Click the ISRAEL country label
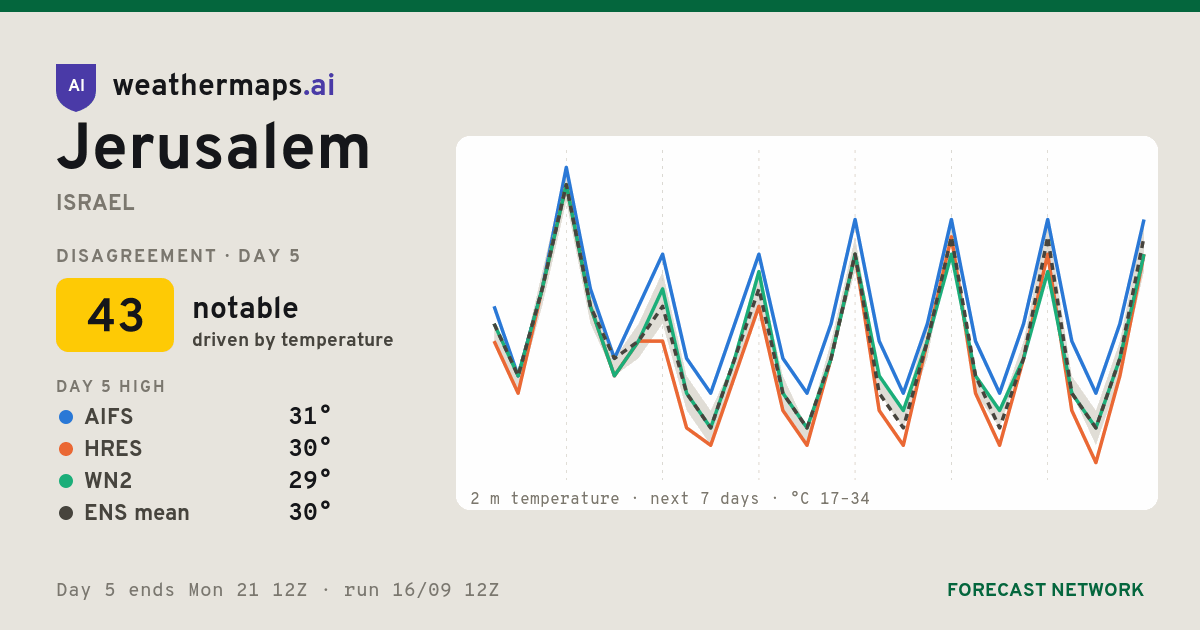The image size is (1200, 630). pyautogui.click(x=96, y=203)
